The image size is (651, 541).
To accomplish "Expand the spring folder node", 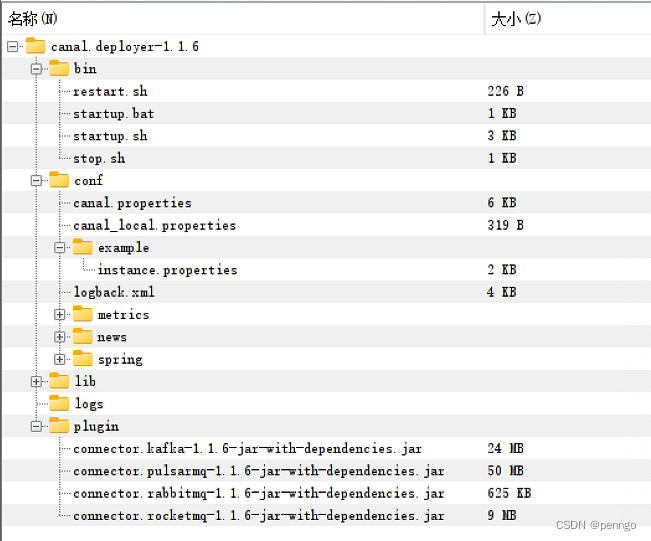I will point(60,360).
